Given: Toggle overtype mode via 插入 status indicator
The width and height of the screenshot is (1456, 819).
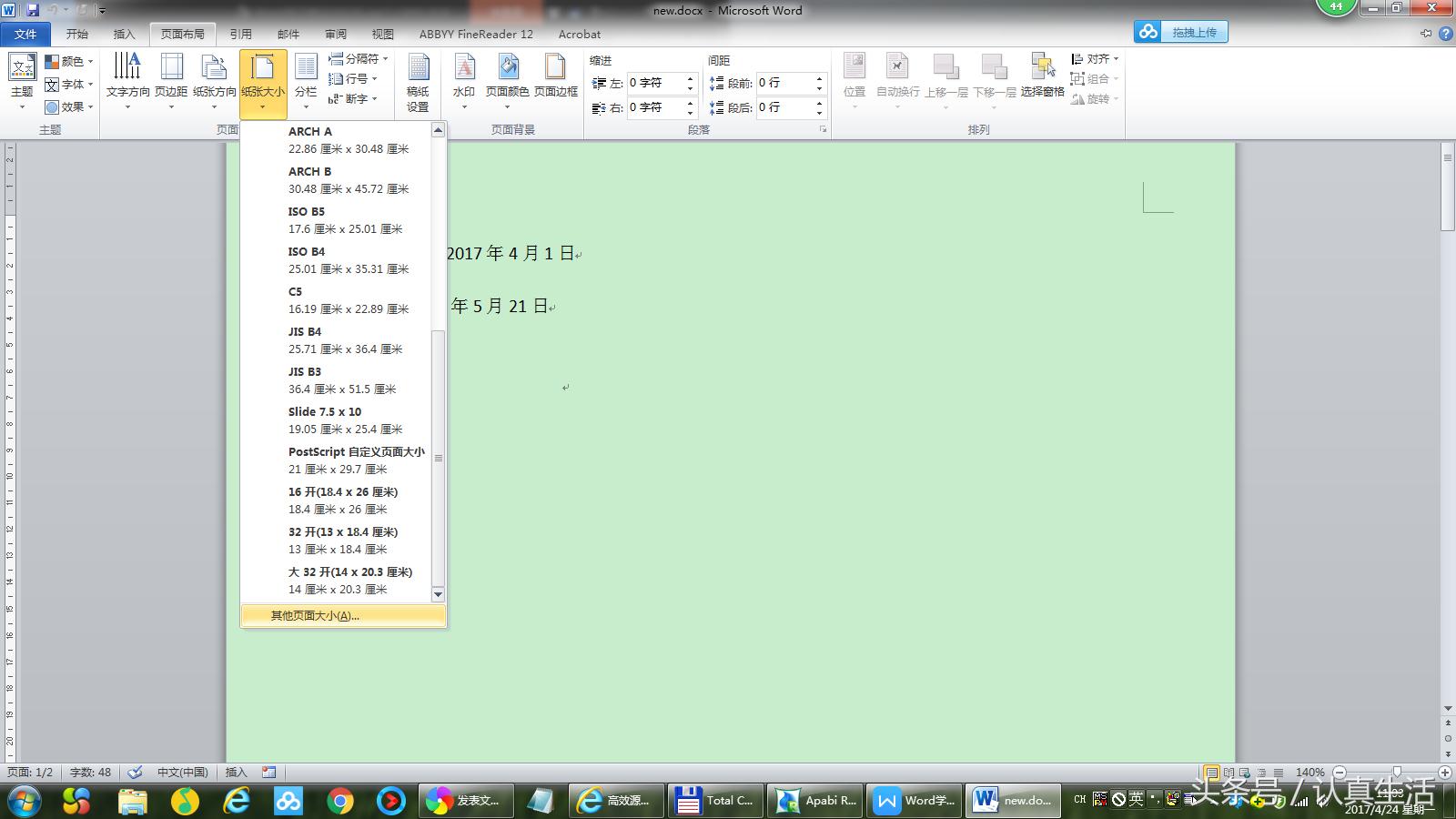Looking at the screenshot, I should coord(235,771).
